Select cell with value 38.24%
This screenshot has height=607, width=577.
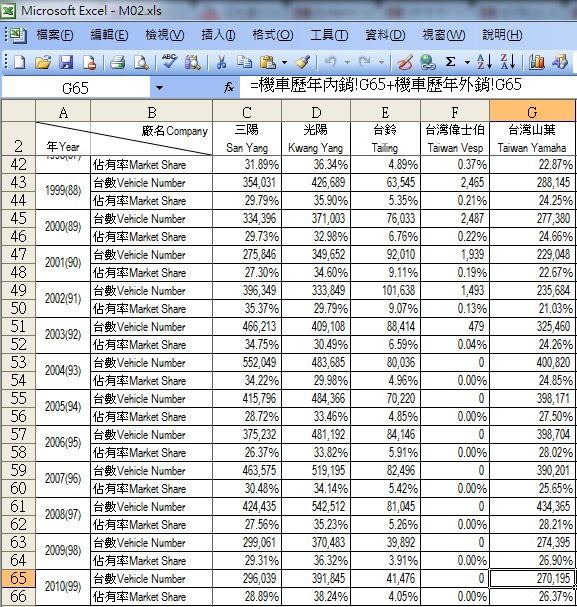pos(316,597)
